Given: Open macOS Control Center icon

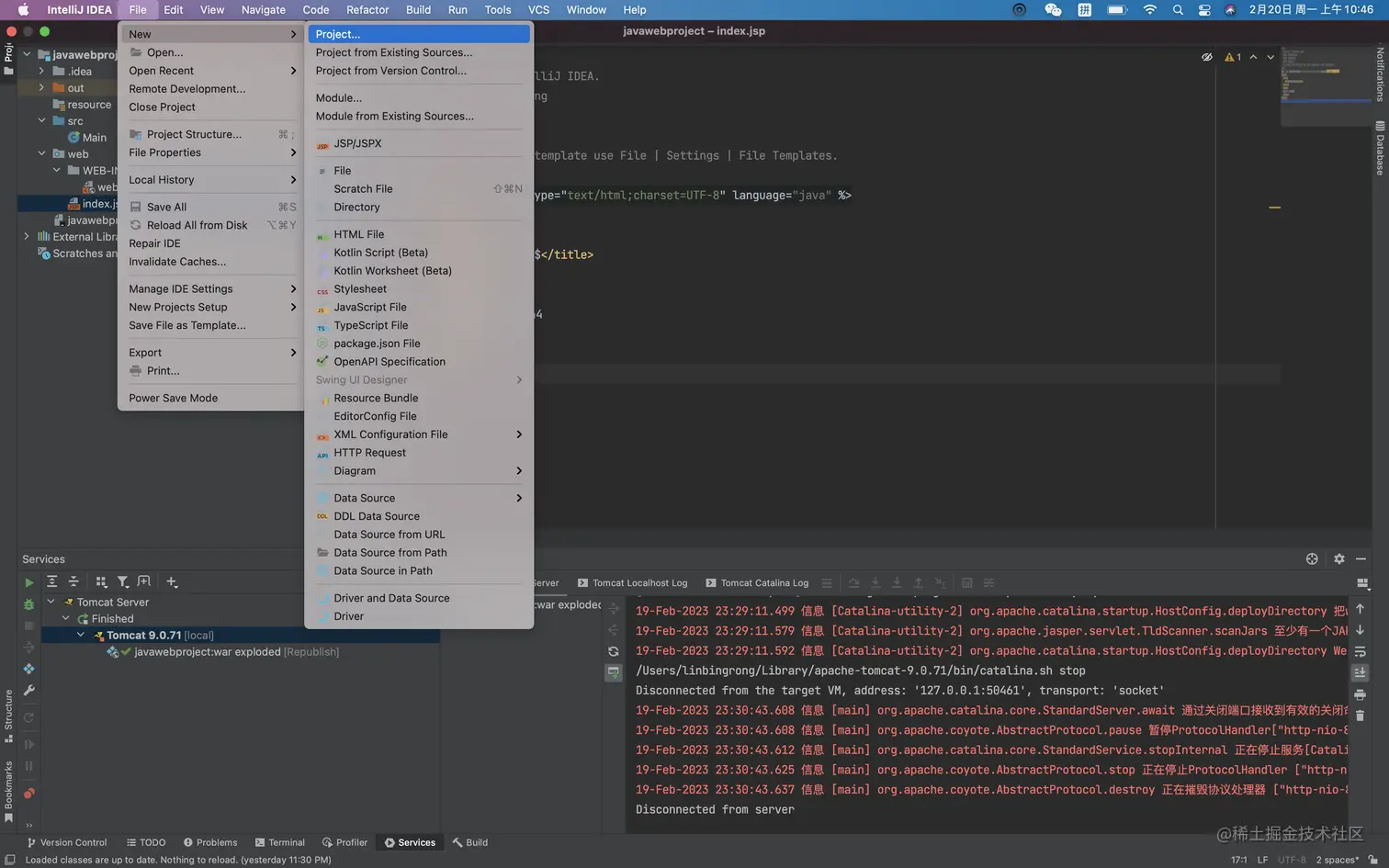Looking at the screenshot, I should click(1204, 10).
